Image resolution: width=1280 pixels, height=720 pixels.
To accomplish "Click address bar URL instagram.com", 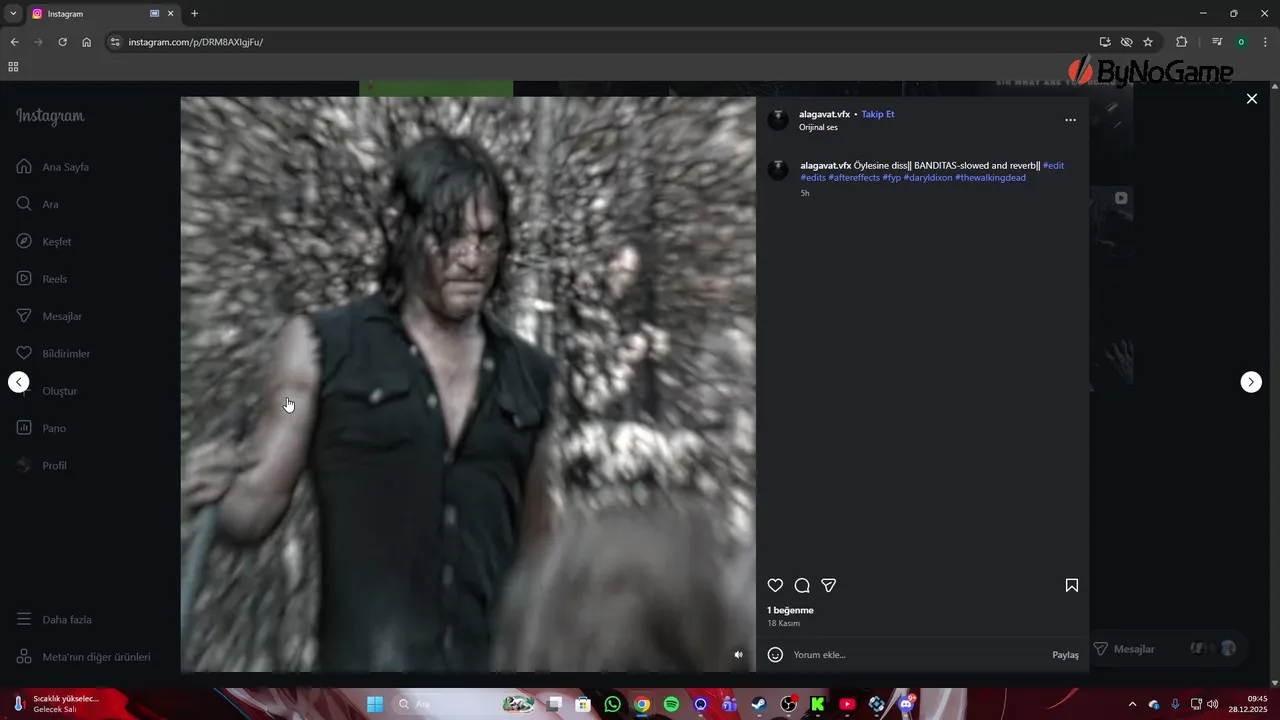I will (x=196, y=42).
